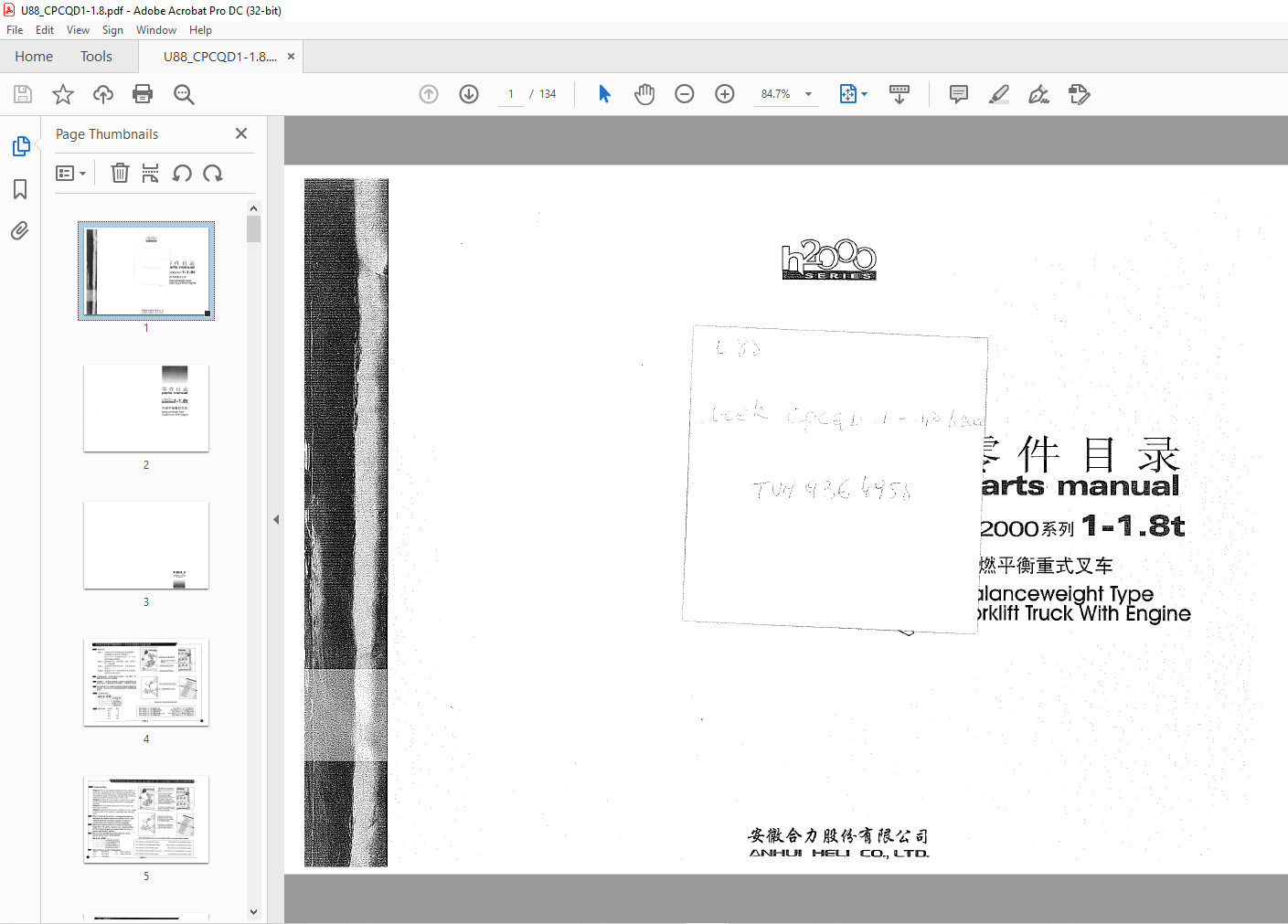Go to the Home tab

pos(34,57)
